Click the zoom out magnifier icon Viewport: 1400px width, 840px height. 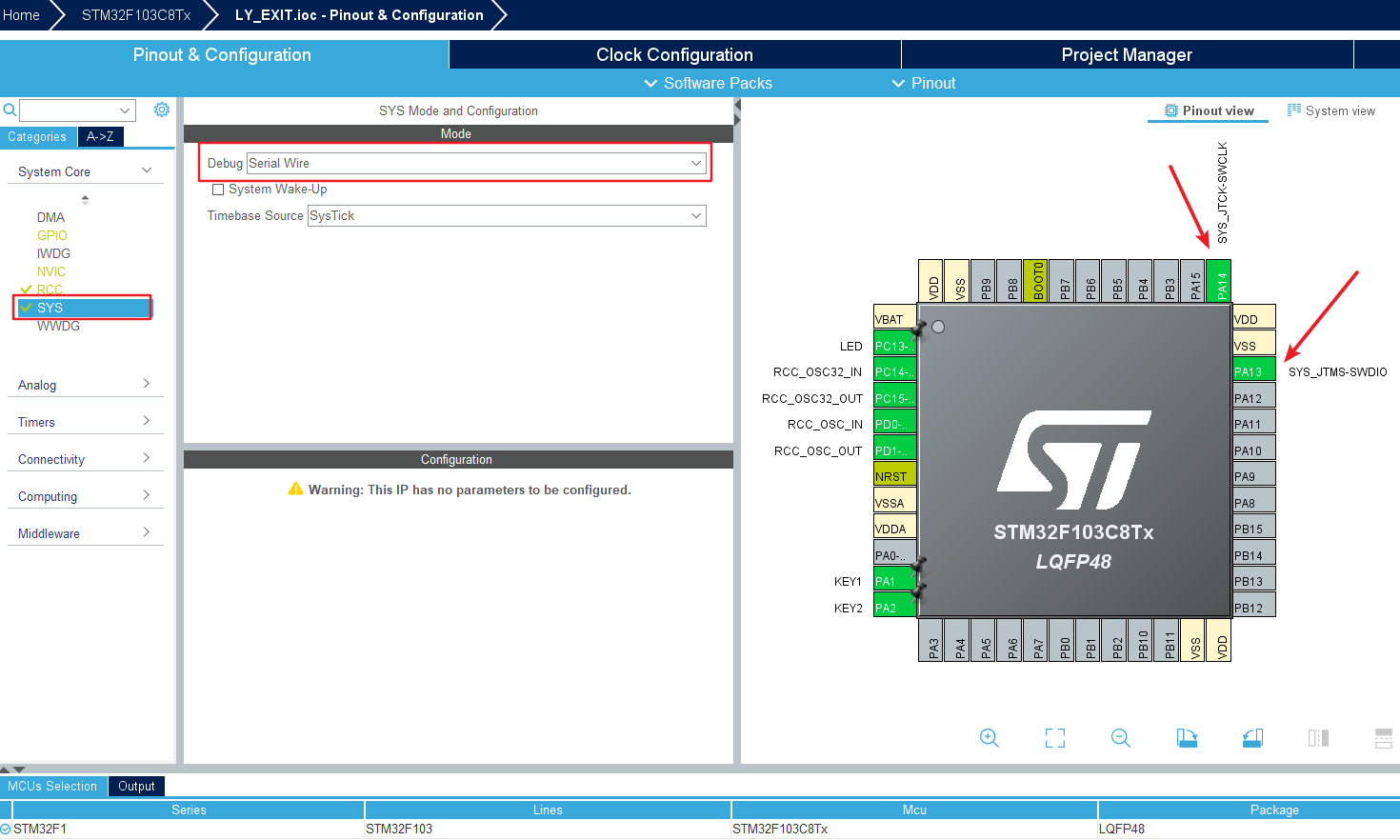1121,738
